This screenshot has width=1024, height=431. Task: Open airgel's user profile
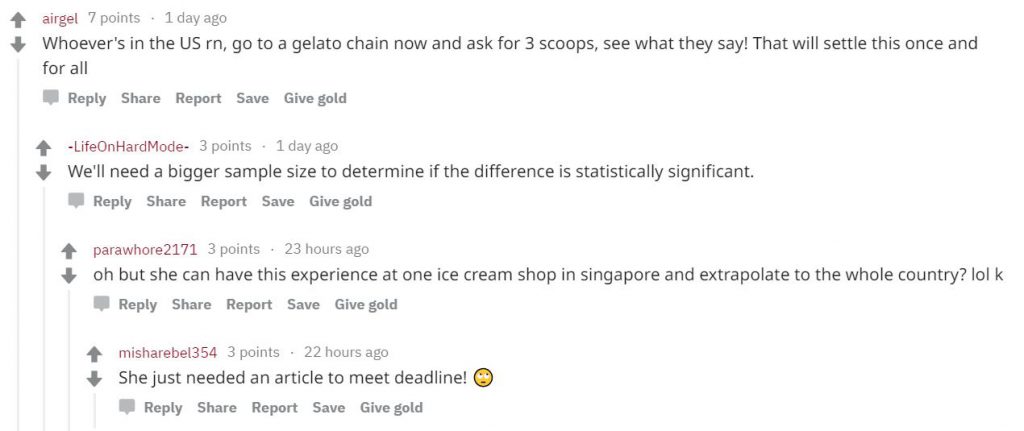[x=60, y=18]
